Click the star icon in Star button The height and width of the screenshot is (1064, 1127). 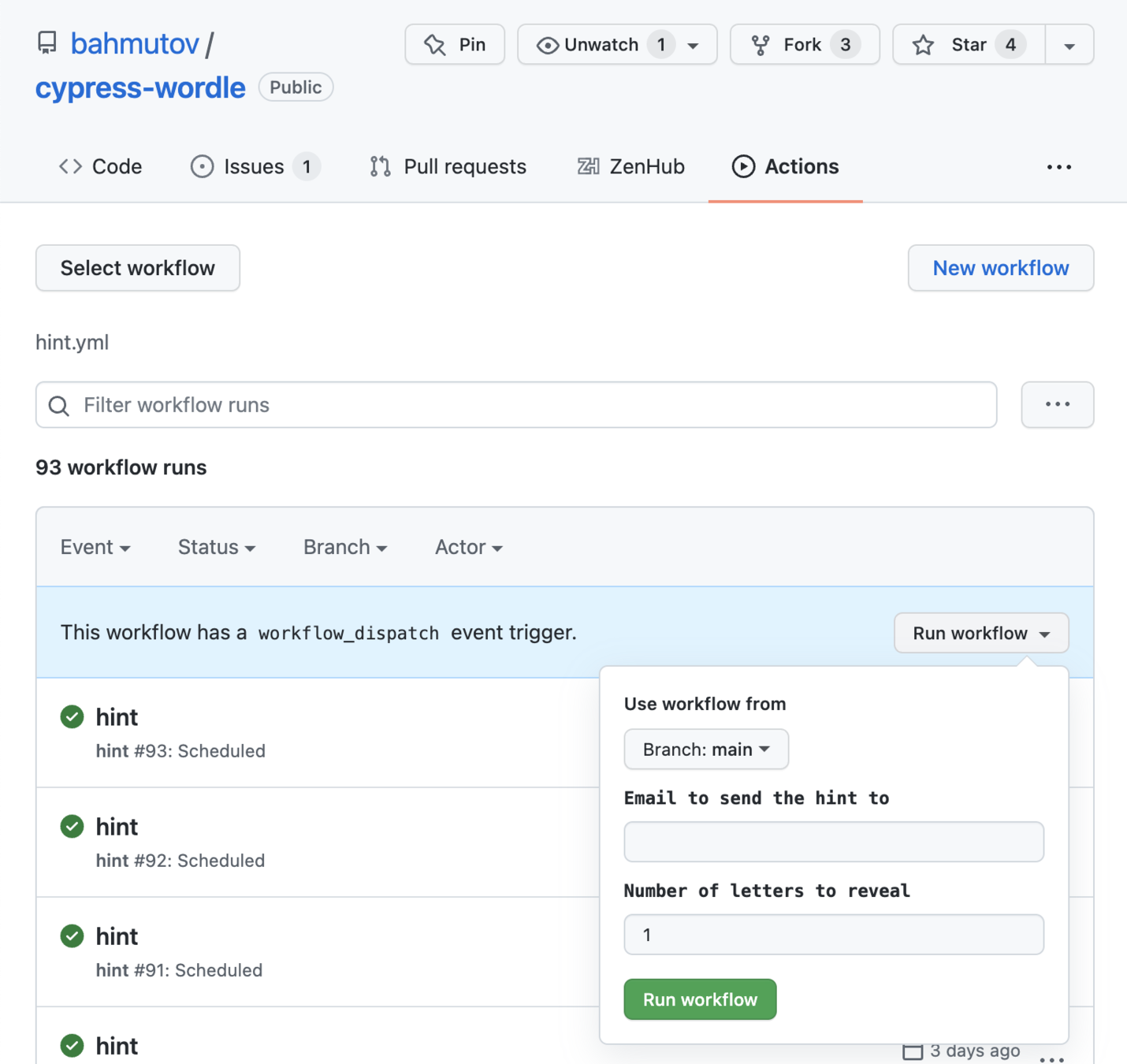[x=923, y=45]
